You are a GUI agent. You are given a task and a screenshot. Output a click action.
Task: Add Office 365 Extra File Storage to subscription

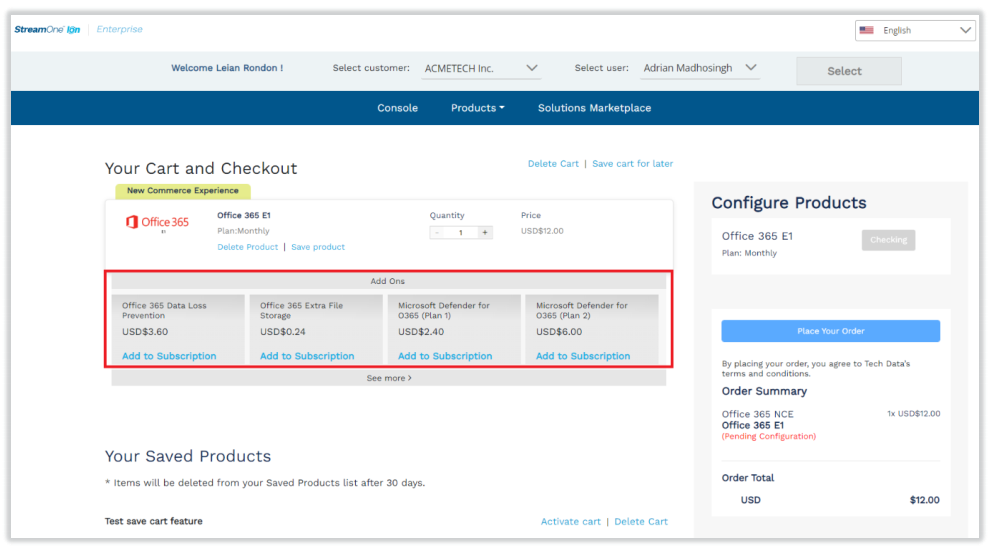point(307,356)
